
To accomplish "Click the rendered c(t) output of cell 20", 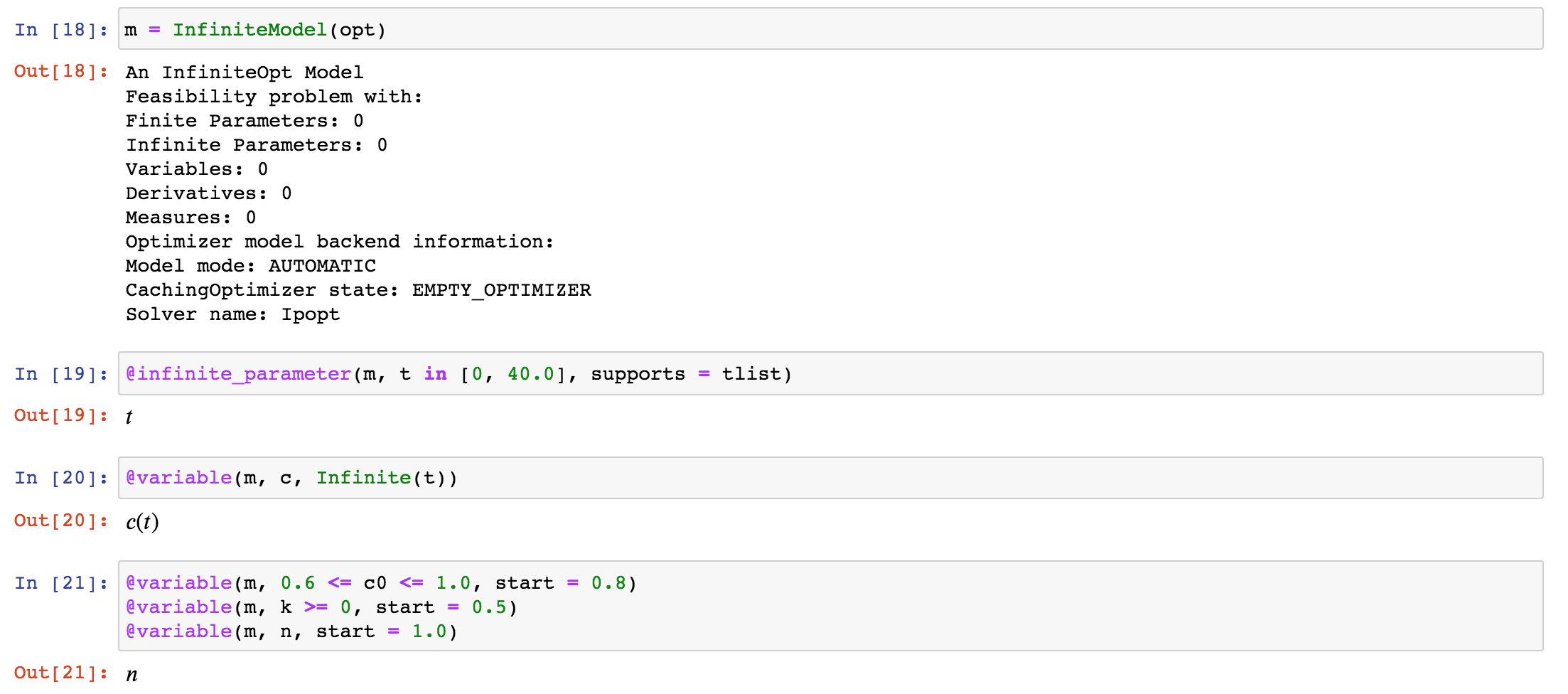I will [x=142, y=522].
